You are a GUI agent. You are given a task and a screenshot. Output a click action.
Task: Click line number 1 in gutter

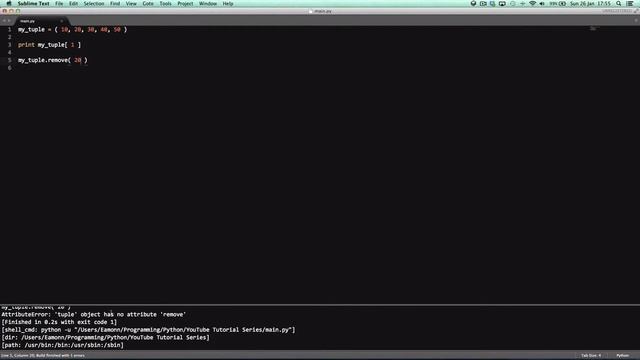coord(9,29)
